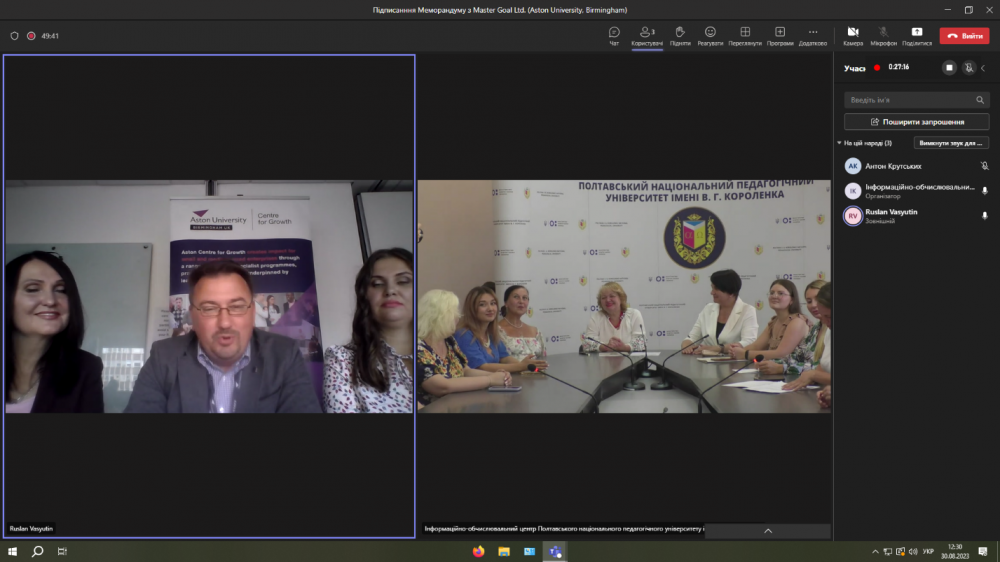The width and height of the screenshot is (1000, 562).
Task: Select participant Ruslan Vasyutin in the list
Action: 891,216
